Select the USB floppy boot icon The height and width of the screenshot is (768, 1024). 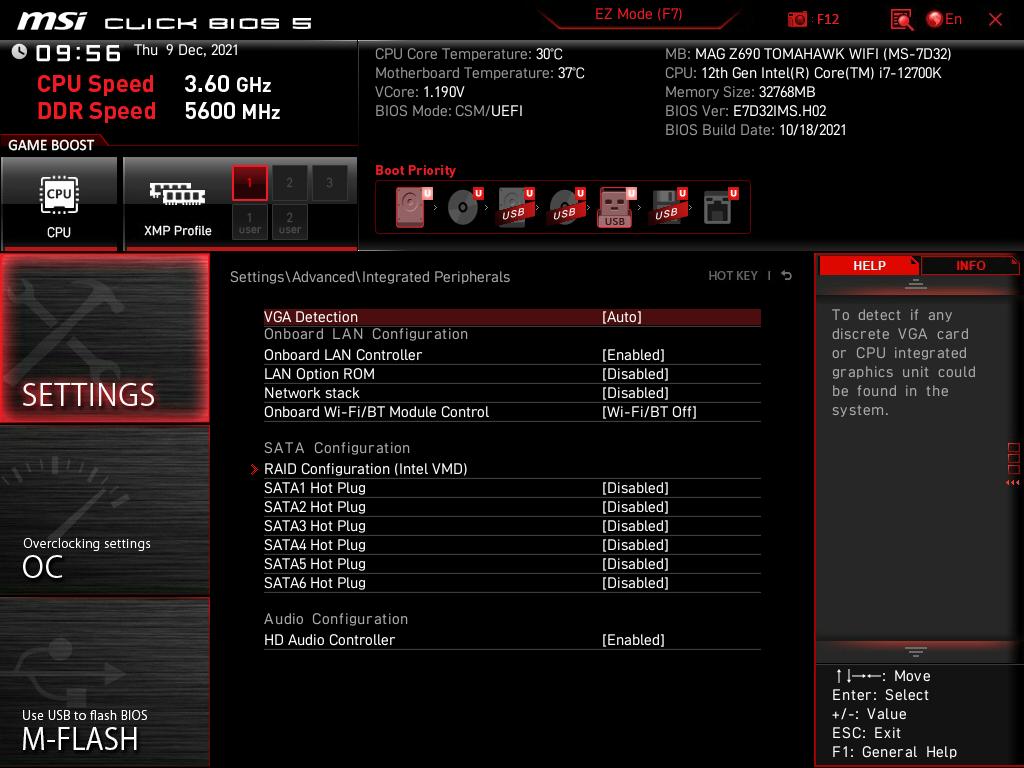point(668,207)
